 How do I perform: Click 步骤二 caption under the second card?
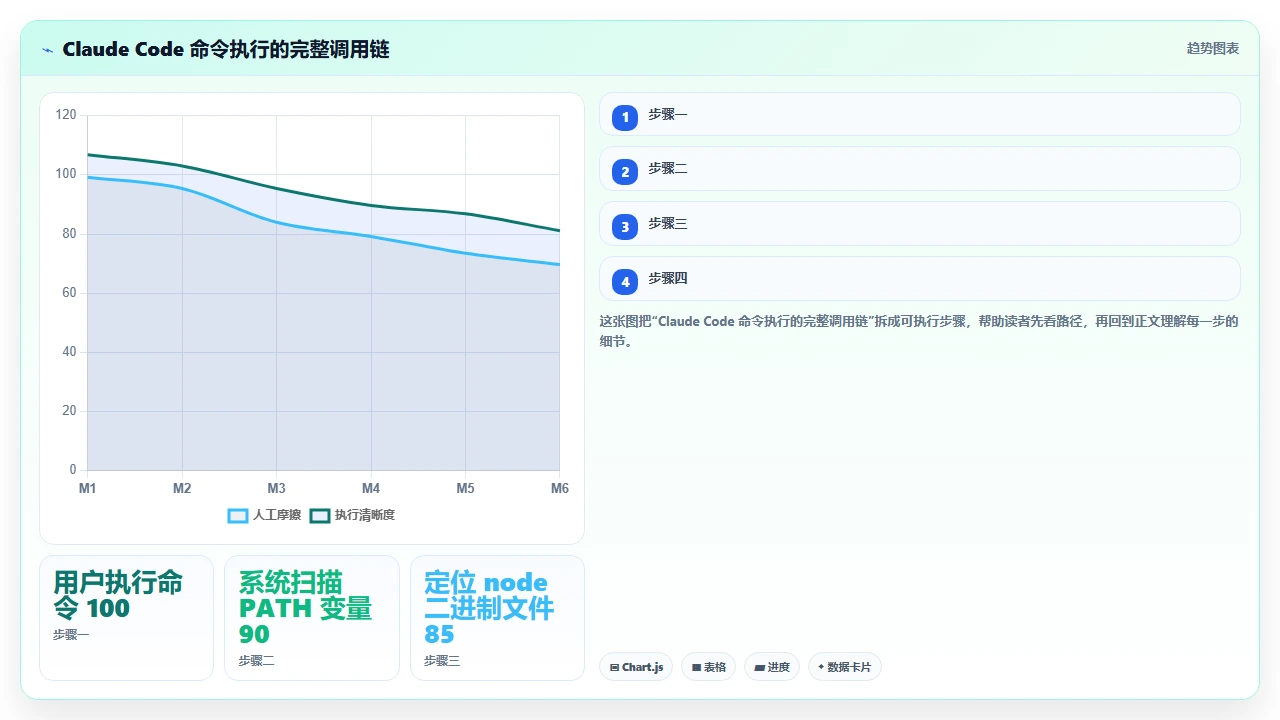[x=257, y=661]
